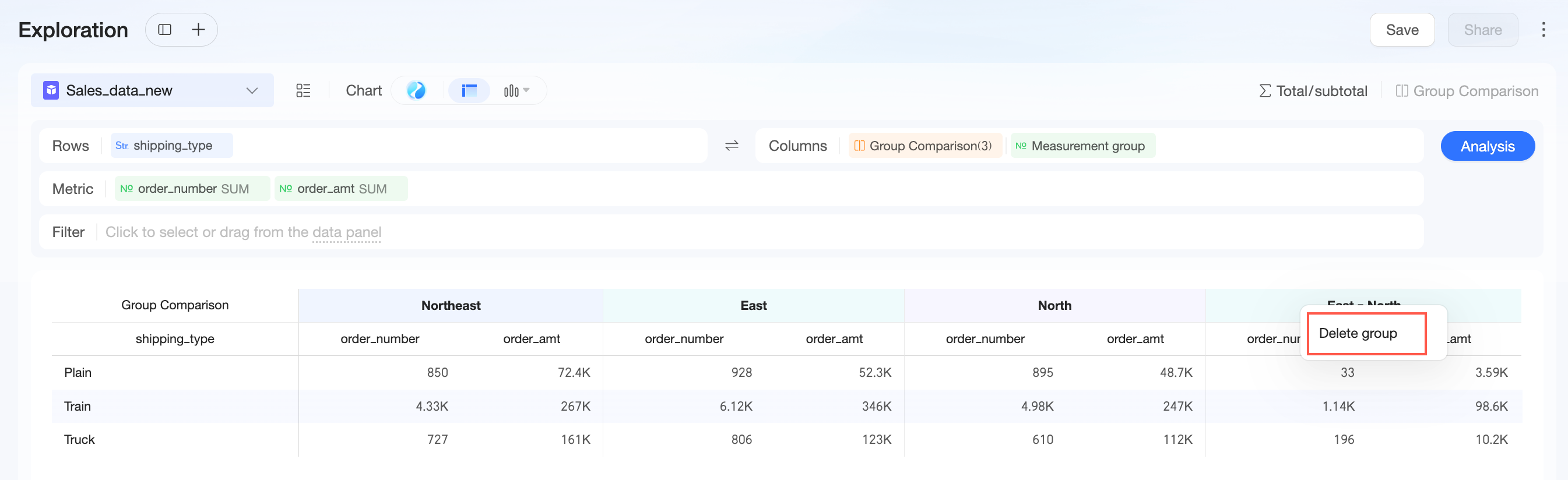Click the 4.98K value cell

1037,407
